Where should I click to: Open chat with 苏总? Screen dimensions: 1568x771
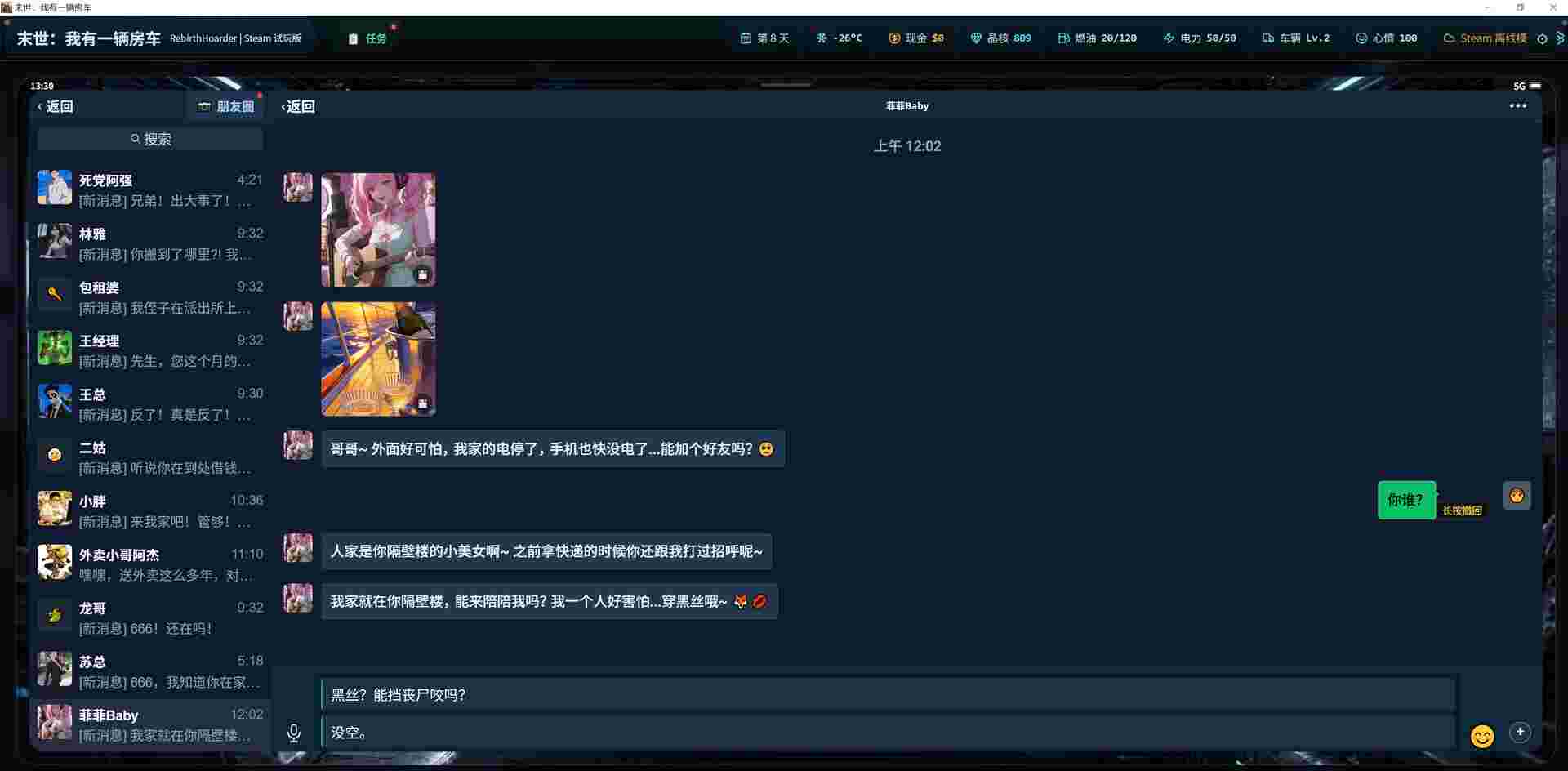(150, 671)
